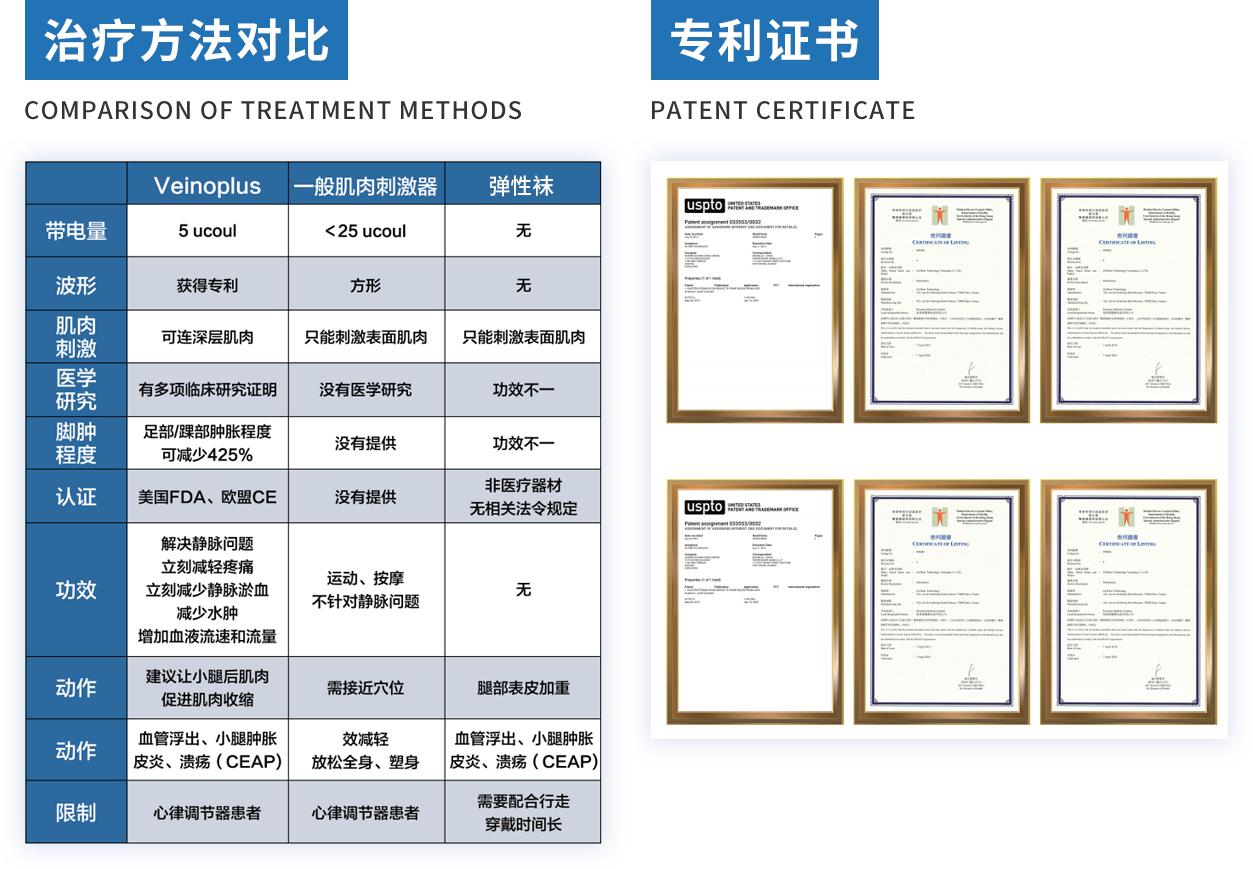Click the 无 cell in the 波形 row
The image size is (1253, 869).
pyautogui.click(x=522, y=285)
